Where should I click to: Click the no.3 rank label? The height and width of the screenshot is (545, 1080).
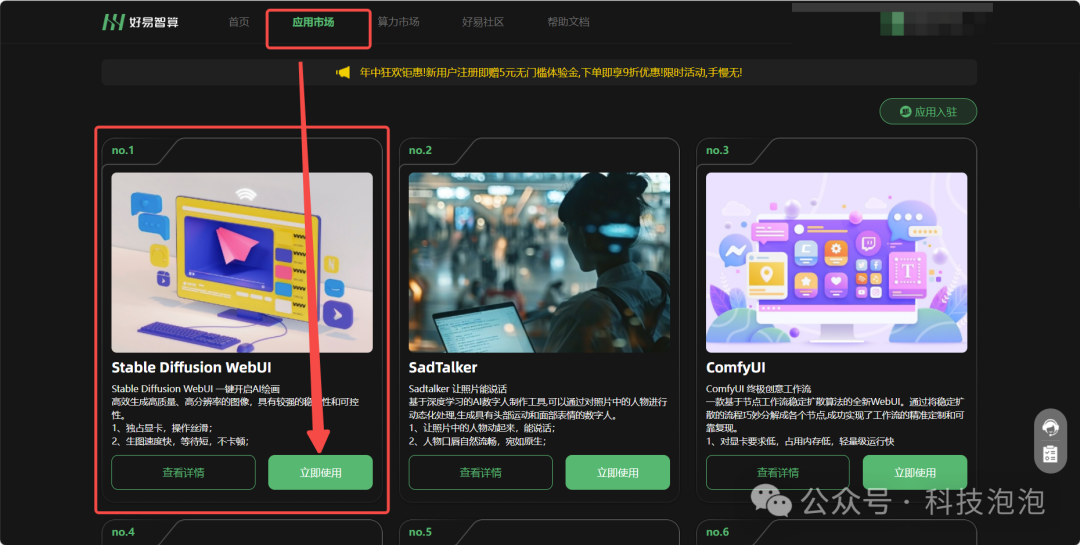pos(717,150)
